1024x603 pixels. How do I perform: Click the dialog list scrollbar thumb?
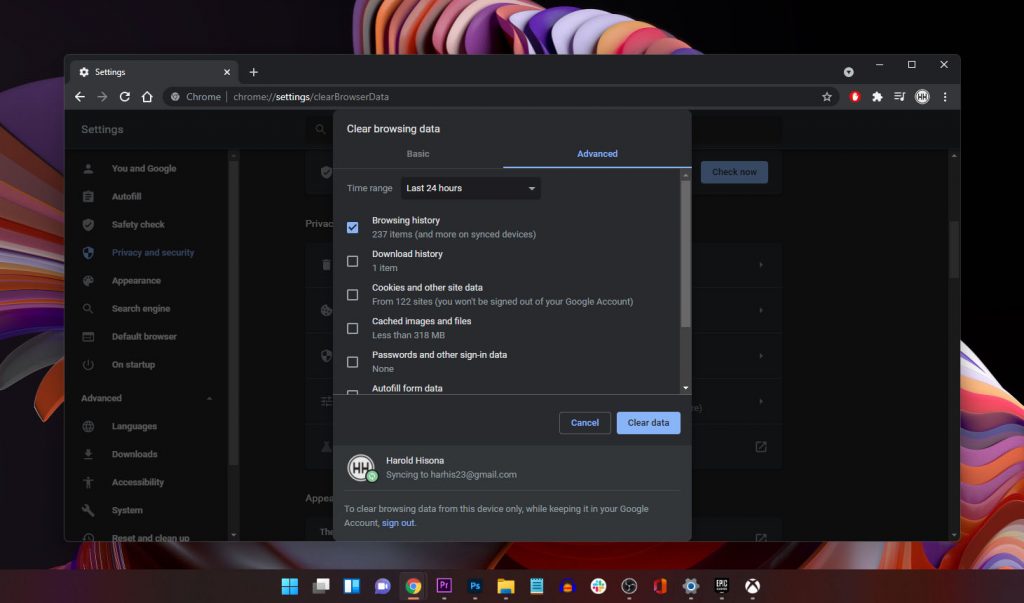[685, 253]
